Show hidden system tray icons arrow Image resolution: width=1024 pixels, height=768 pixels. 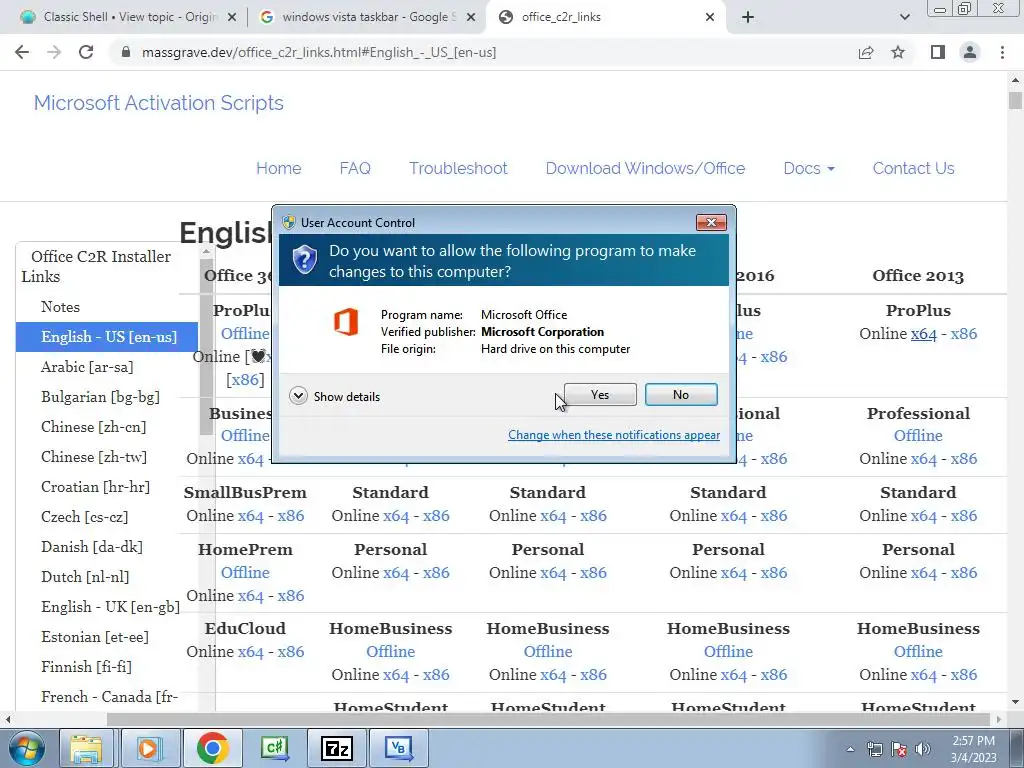click(x=850, y=749)
